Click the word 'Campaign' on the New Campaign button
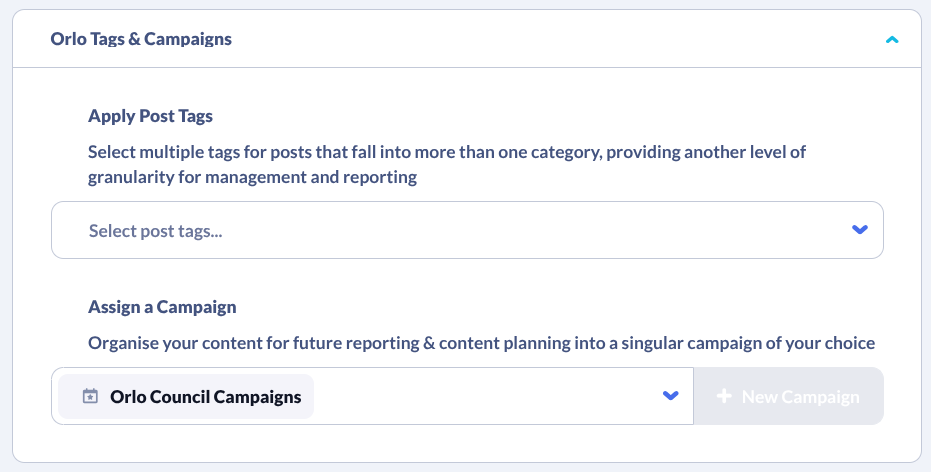This screenshot has width=931, height=472. point(820,397)
